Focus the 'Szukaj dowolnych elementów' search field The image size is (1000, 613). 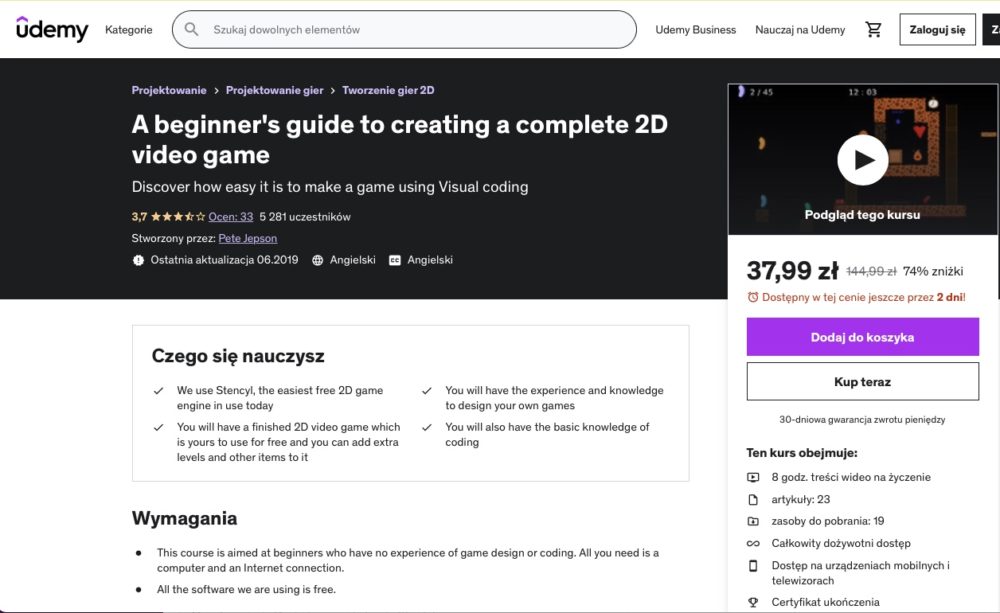404,29
